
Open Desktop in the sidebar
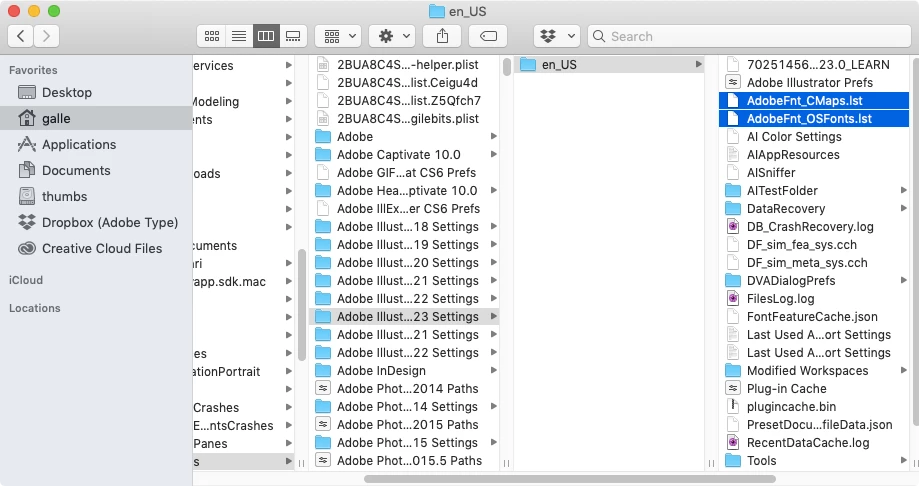pyautogui.click(x=96, y=93)
